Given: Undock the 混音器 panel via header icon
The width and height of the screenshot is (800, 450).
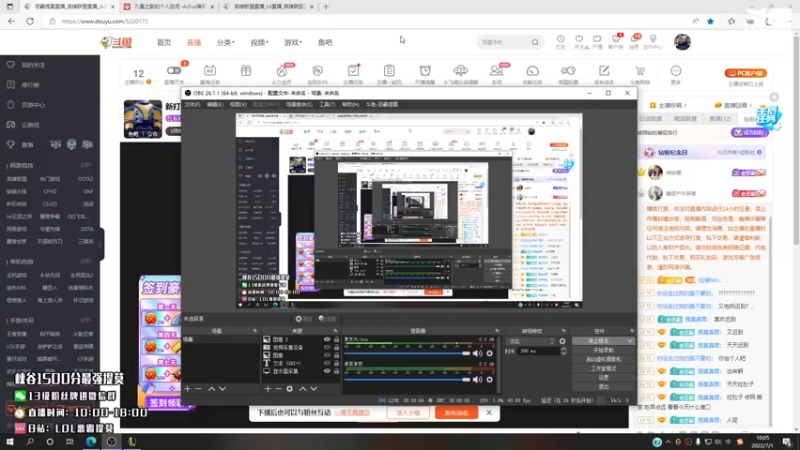Looking at the screenshot, I should point(497,331).
